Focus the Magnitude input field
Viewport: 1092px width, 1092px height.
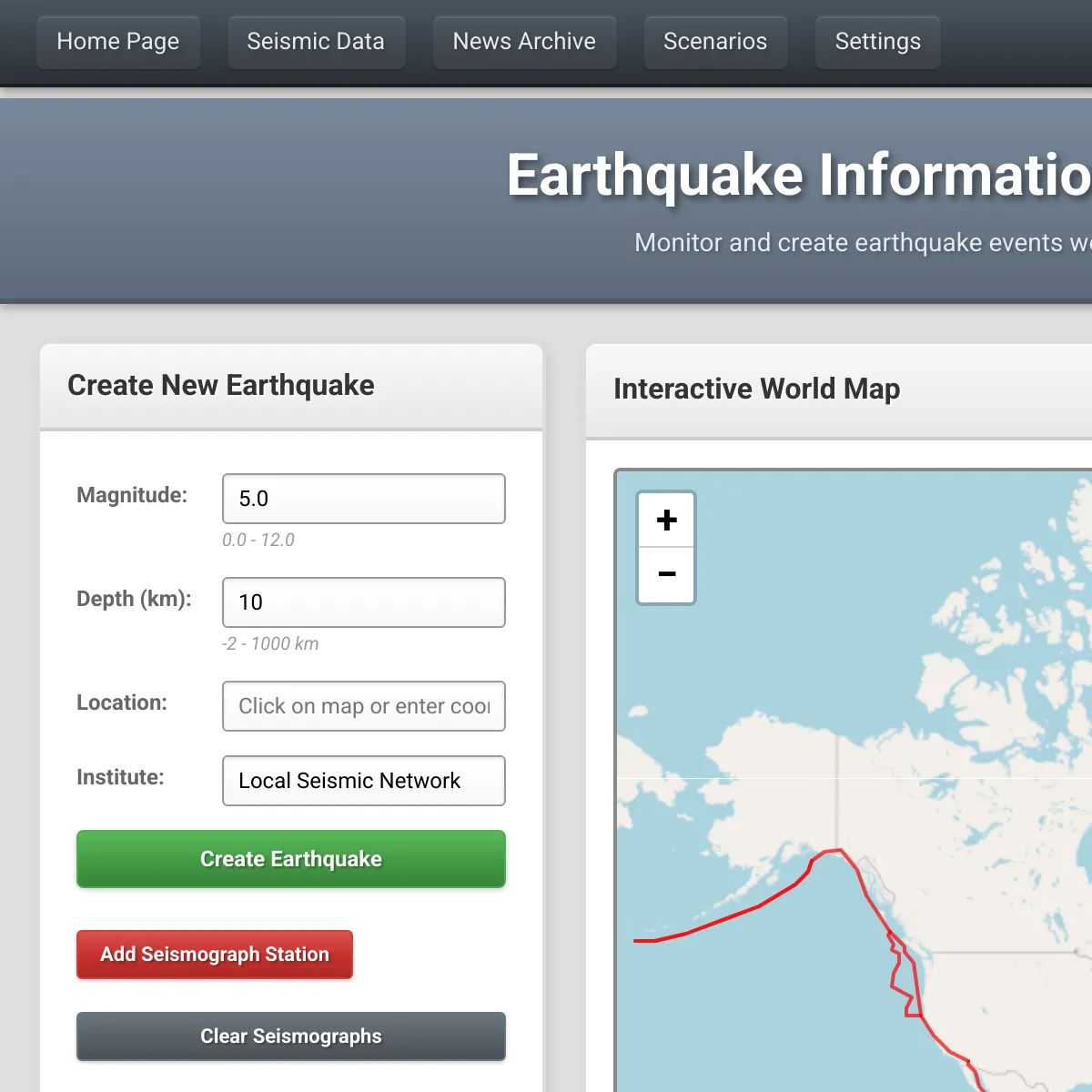point(363,499)
